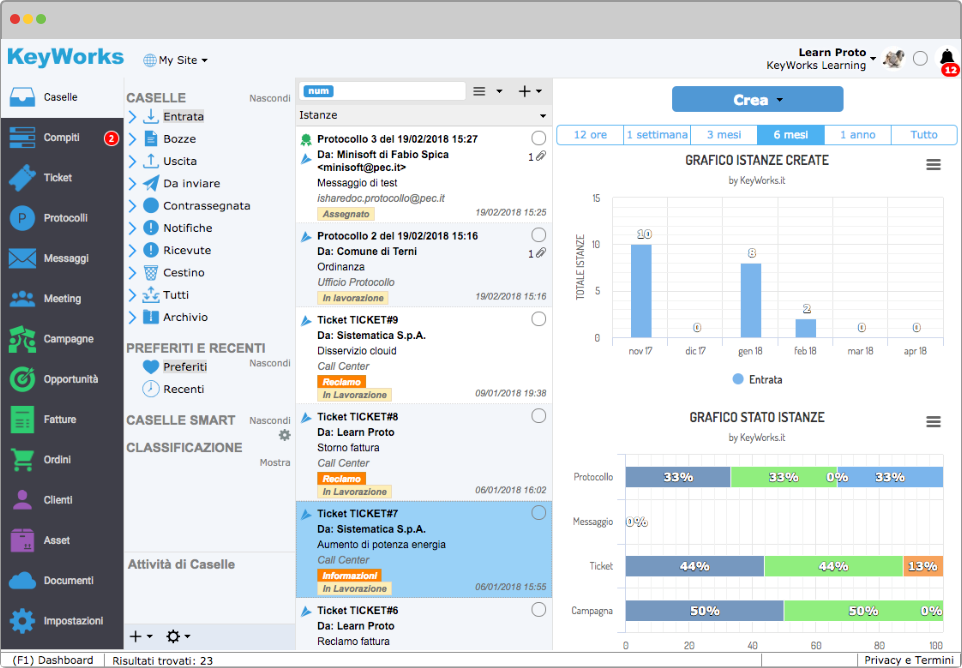
Task: Open the Asset module icon
Action: pos(22,540)
